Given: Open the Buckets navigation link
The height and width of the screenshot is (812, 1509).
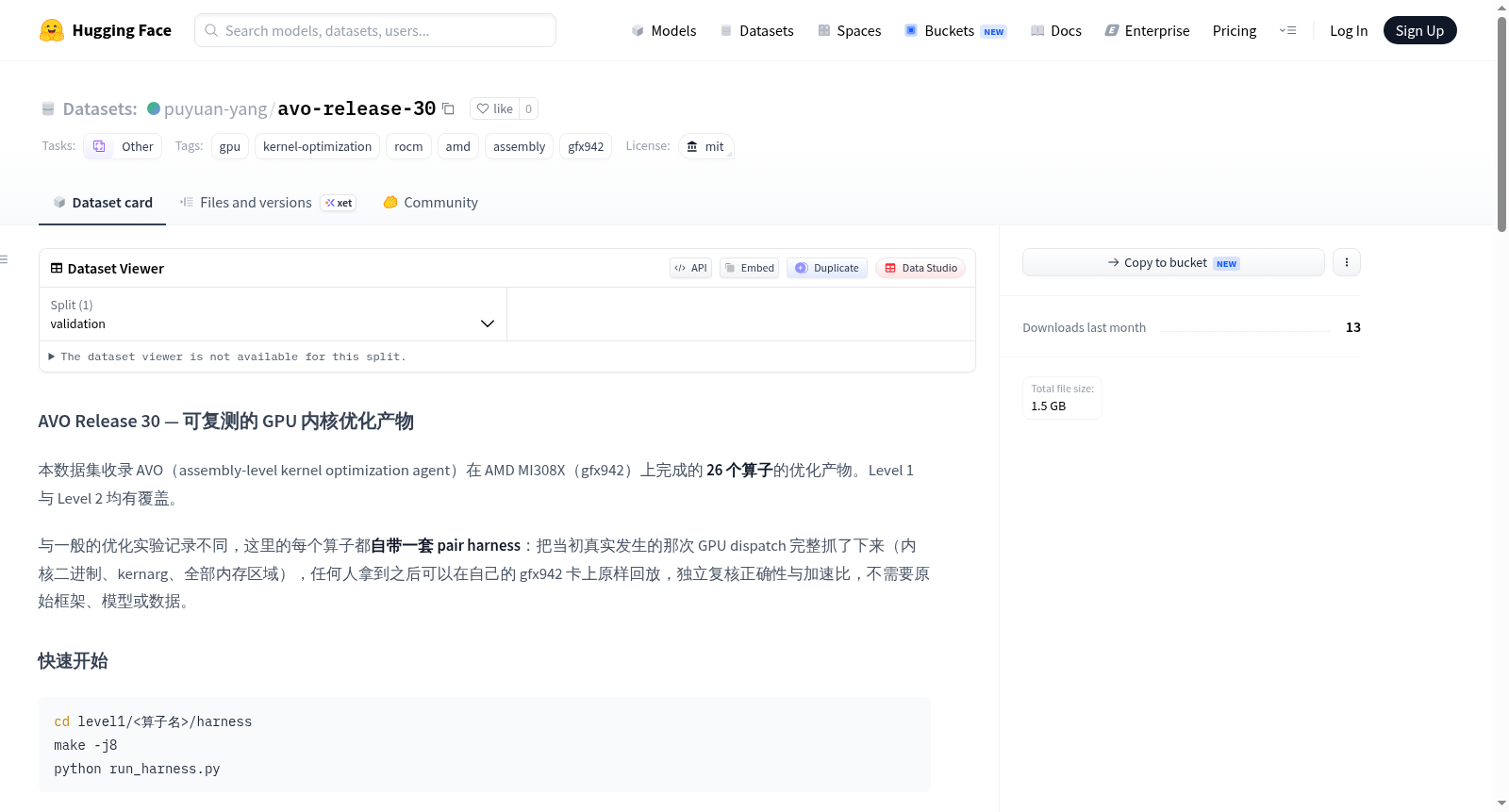Looking at the screenshot, I should 955,30.
